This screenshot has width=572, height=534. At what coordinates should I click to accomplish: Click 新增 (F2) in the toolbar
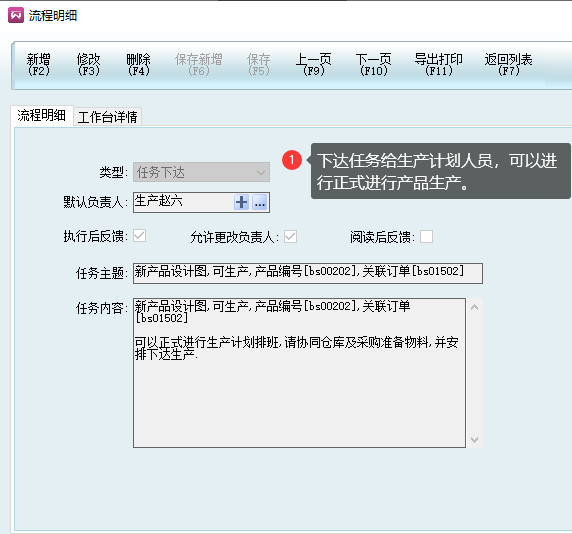pyautogui.click(x=39, y=65)
